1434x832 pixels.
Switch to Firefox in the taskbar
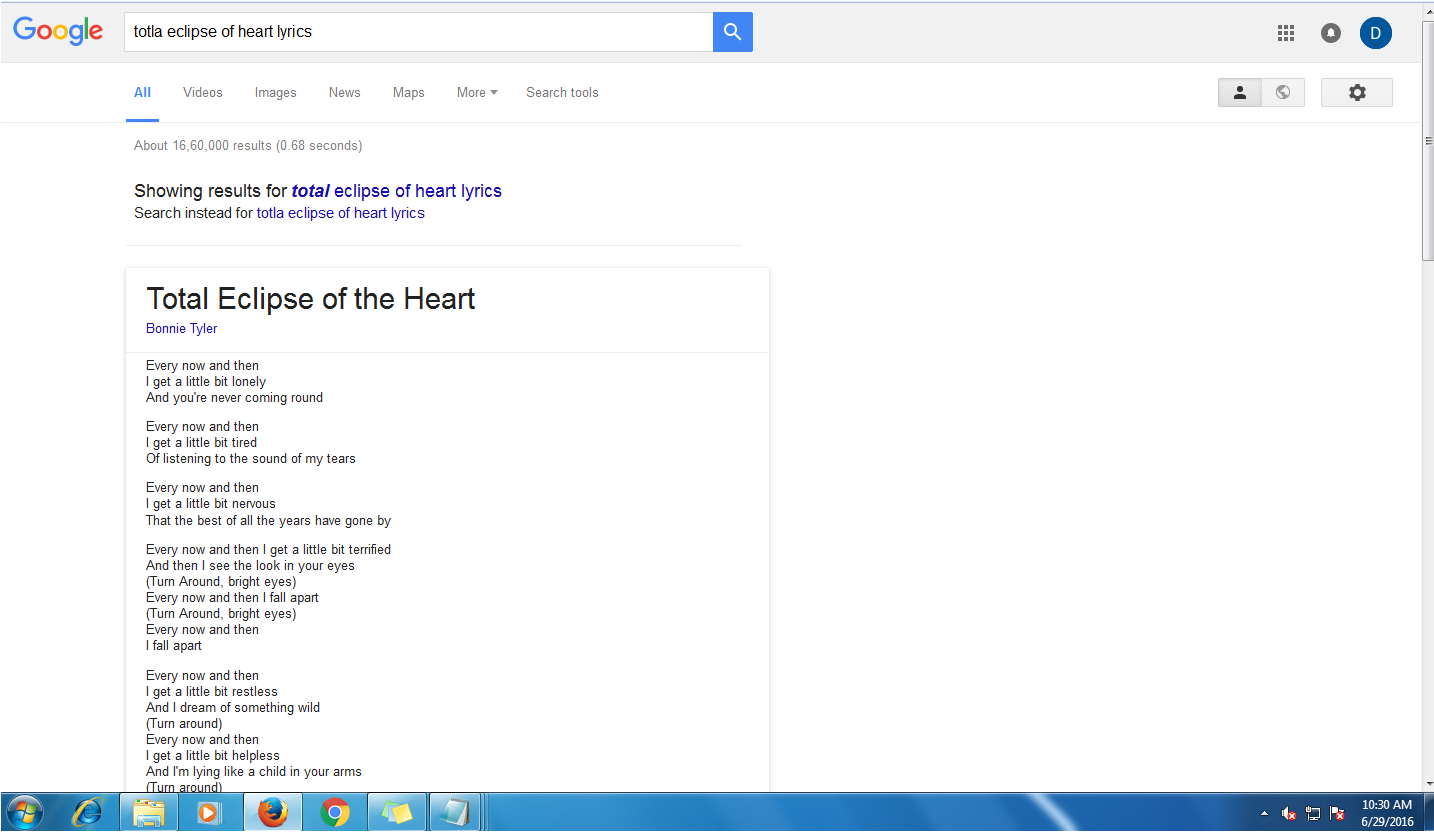pyautogui.click(x=272, y=813)
